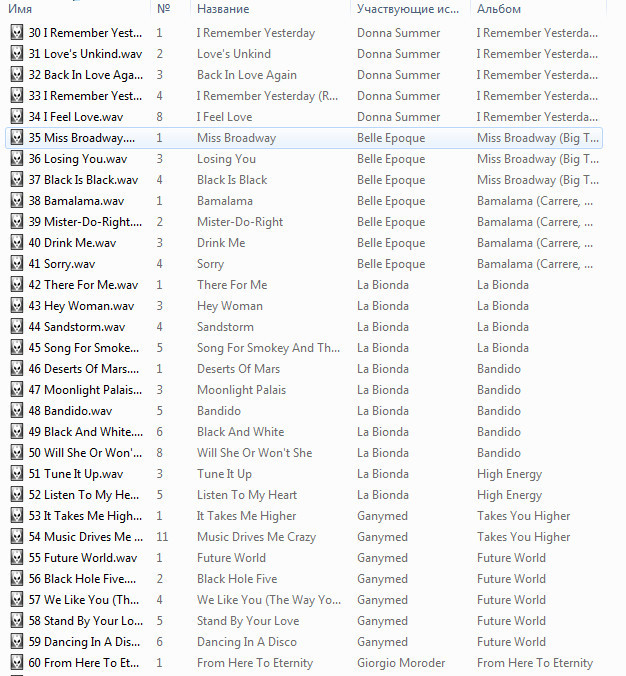This screenshot has width=626, height=676.
Task: Click file icon of 43 Hey Woman.wav
Action: (17, 306)
